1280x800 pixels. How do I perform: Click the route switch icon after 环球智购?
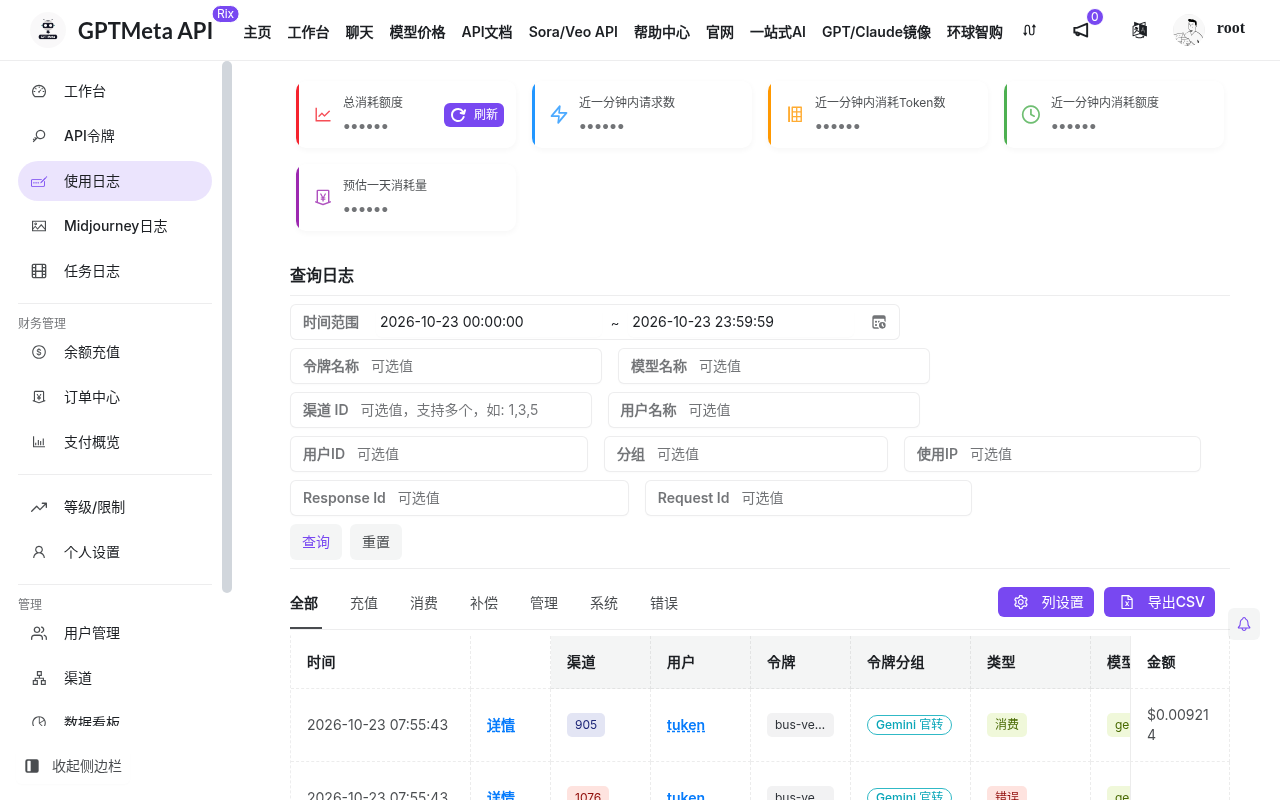pos(1029,31)
